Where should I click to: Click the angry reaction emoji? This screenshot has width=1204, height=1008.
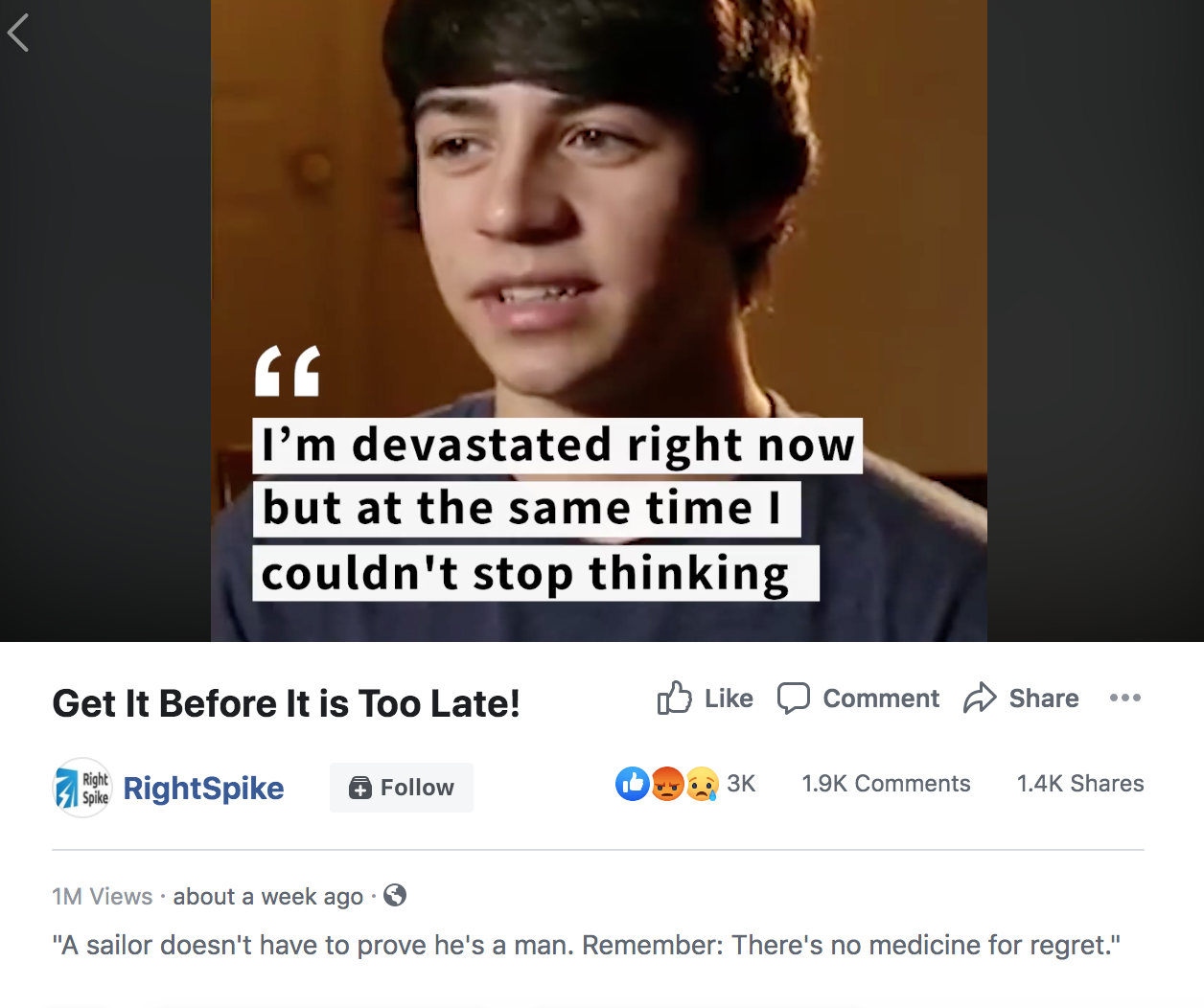click(x=667, y=784)
